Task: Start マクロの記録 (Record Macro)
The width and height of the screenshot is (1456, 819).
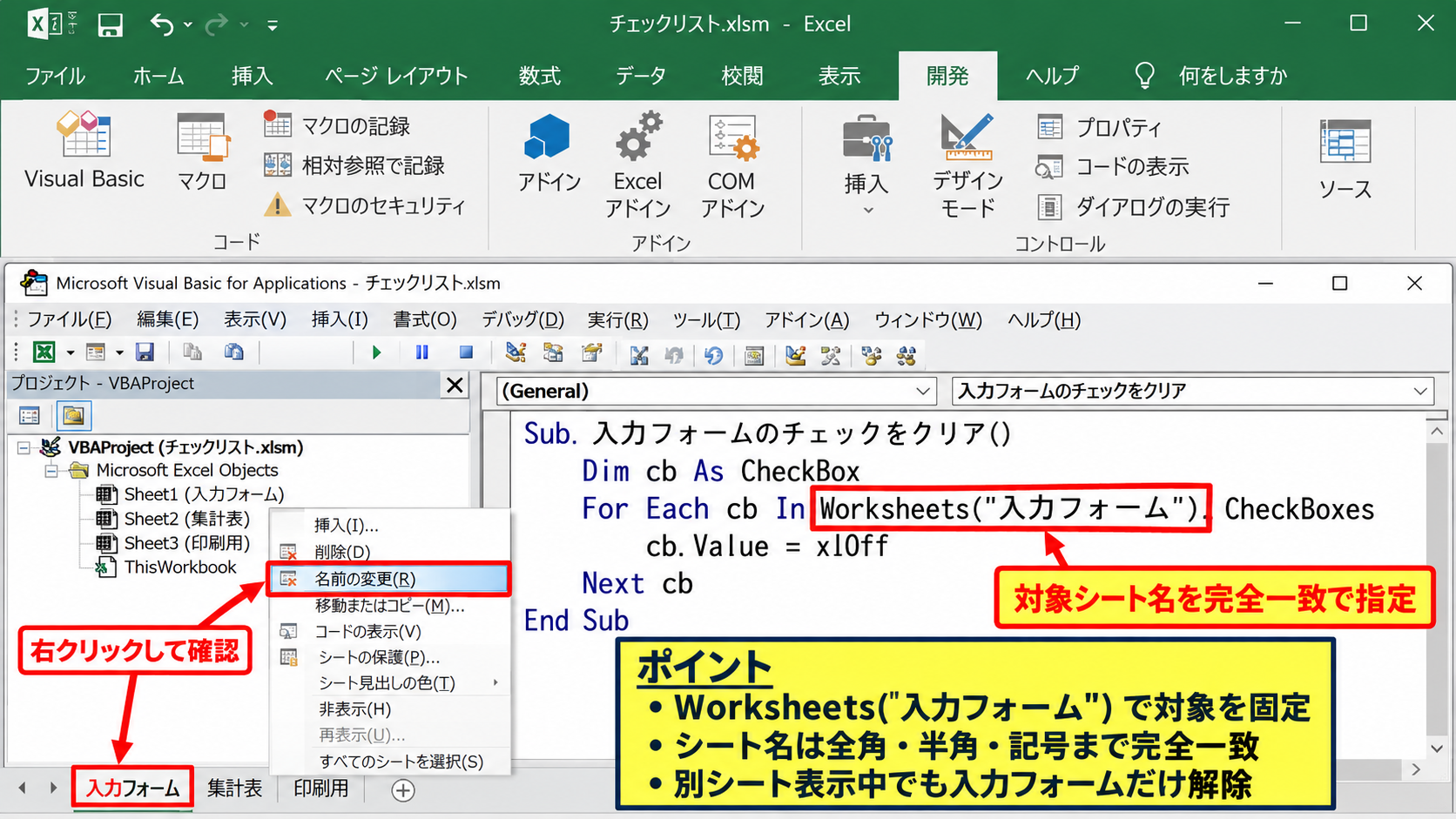Action: [337, 125]
